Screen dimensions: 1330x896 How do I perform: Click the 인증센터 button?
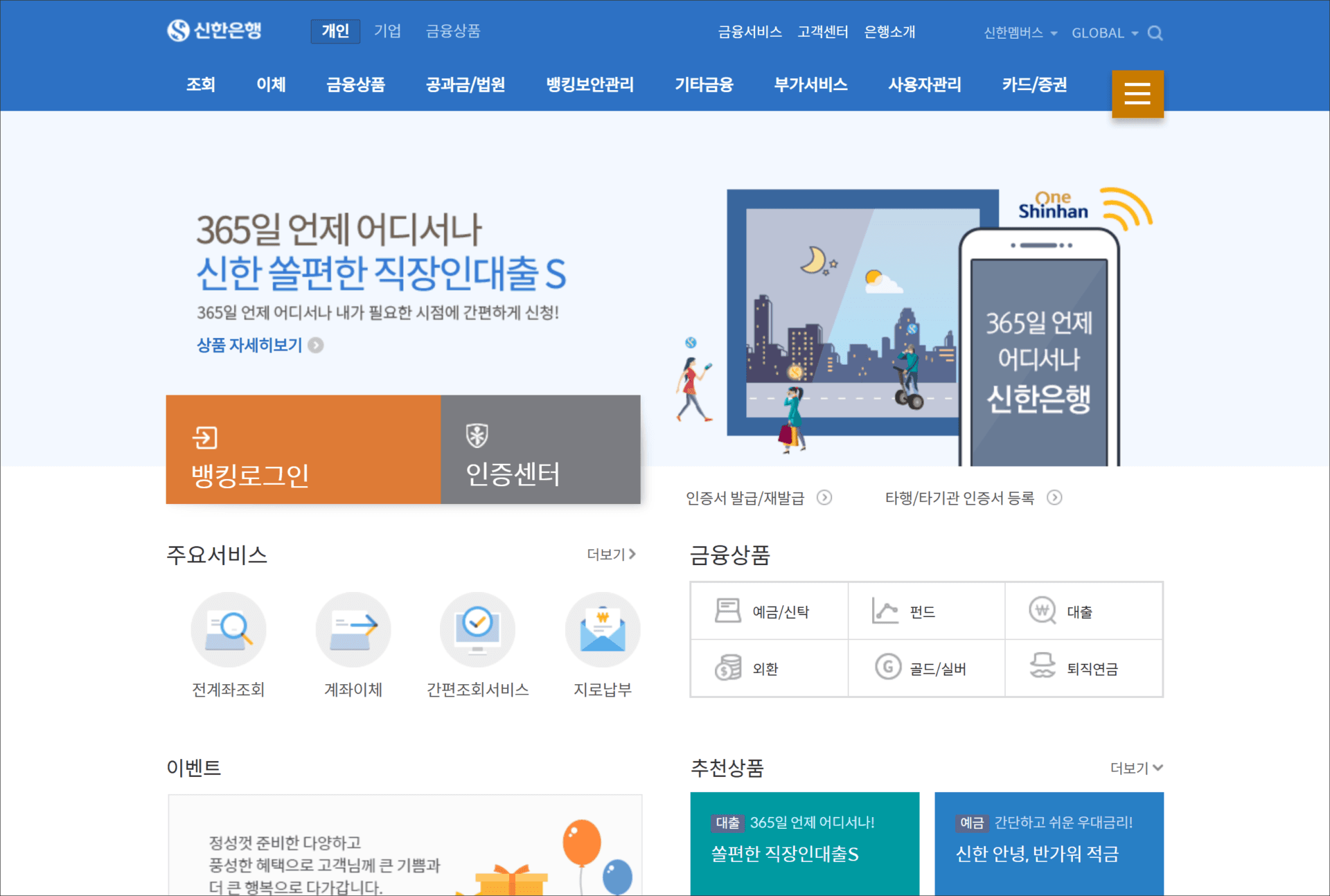tap(540, 449)
